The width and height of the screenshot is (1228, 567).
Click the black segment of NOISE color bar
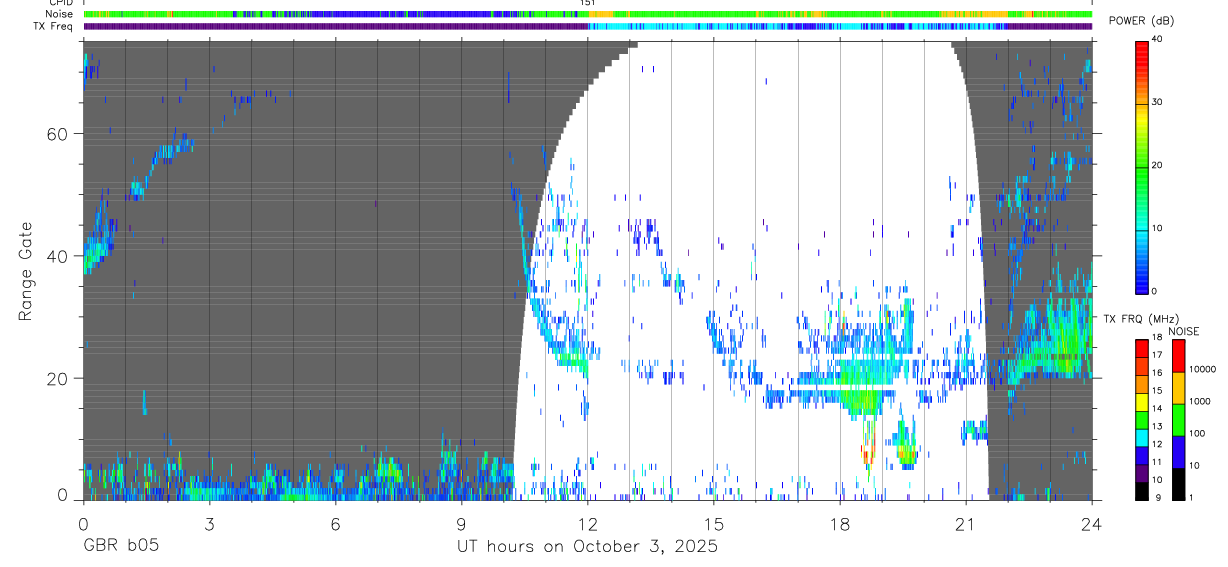(x=1178, y=483)
